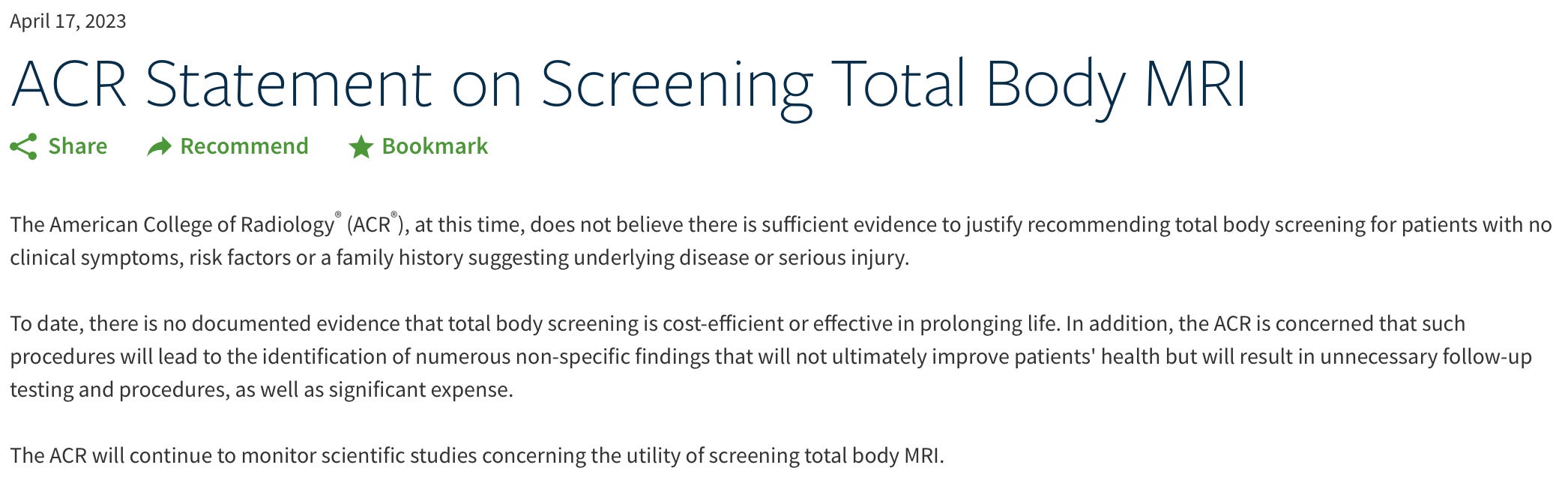Click the Recommend link text
The width and height of the screenshot is (1568, 492).
coord(244,147)
